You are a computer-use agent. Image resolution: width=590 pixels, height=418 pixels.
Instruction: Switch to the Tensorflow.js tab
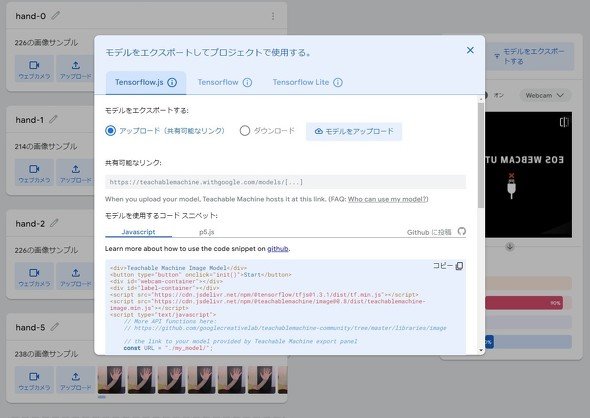(x=146, y=82)
